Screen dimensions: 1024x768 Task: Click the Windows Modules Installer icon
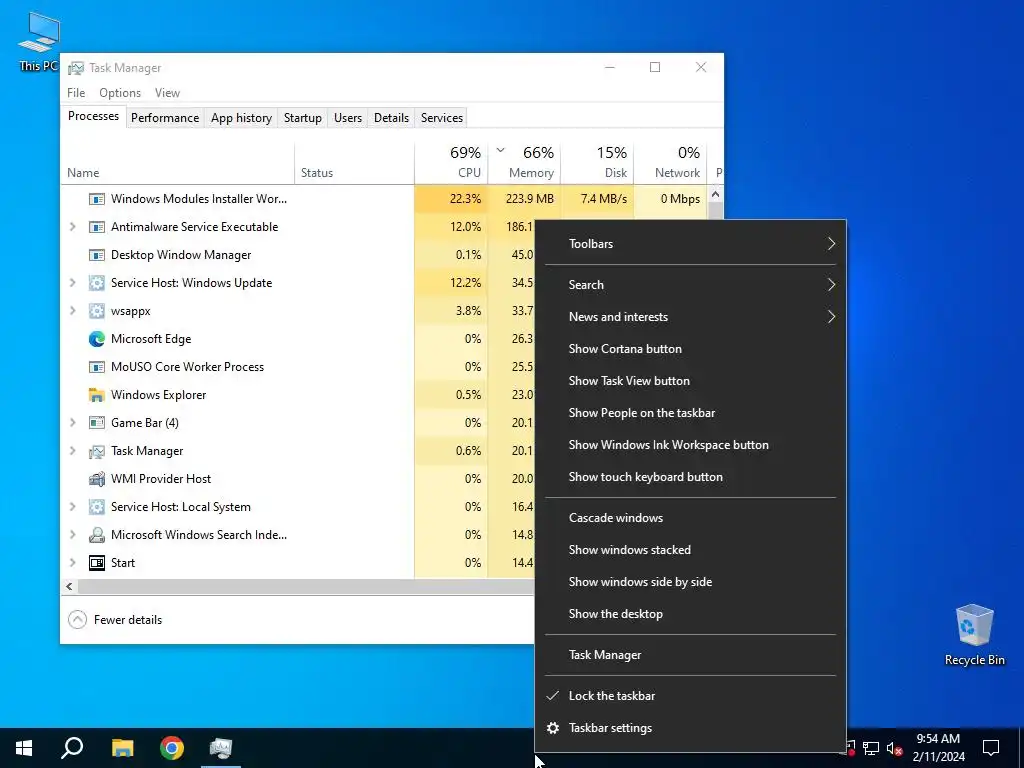click(x=97, y=199)
